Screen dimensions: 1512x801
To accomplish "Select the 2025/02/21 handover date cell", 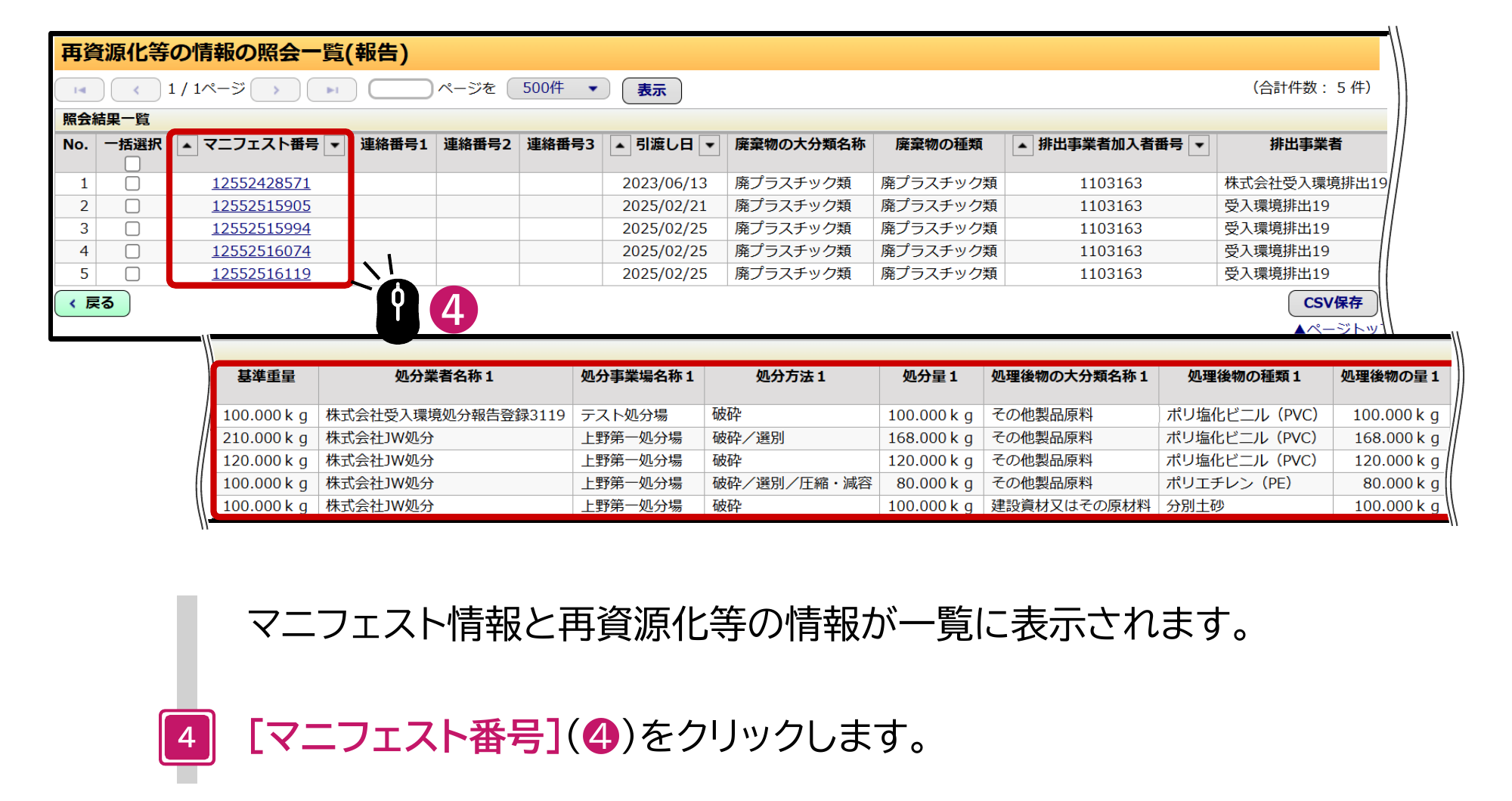I will click(665, 206).
